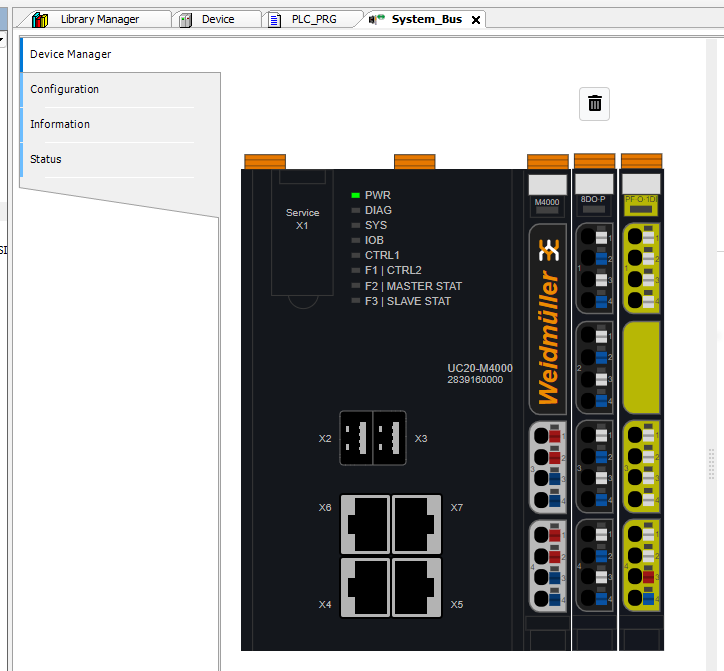This screenshot has height=671, width=724.
Task: Click the F2 | MASTER STAT LED indicator
Action: [355, 285]
